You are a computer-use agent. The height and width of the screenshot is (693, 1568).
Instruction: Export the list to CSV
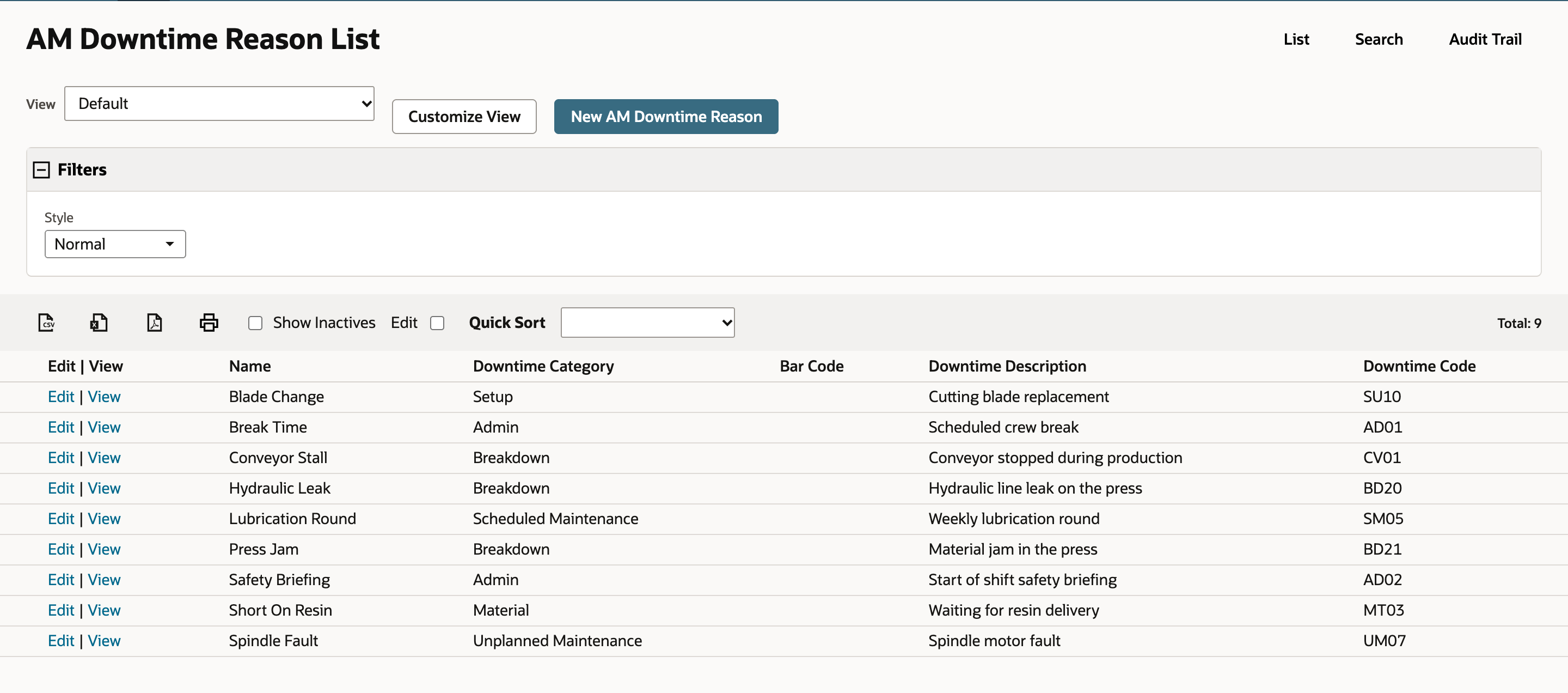click(x=46, y=322)
